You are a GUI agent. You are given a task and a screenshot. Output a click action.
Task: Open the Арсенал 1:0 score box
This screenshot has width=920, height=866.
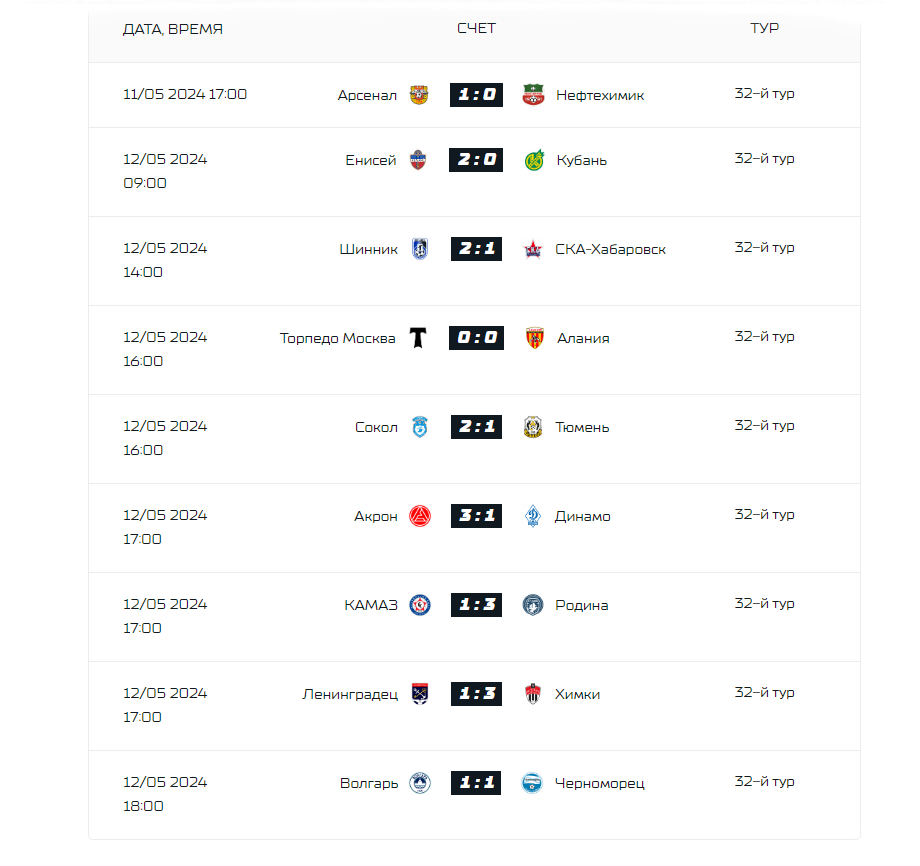(476, 94)
